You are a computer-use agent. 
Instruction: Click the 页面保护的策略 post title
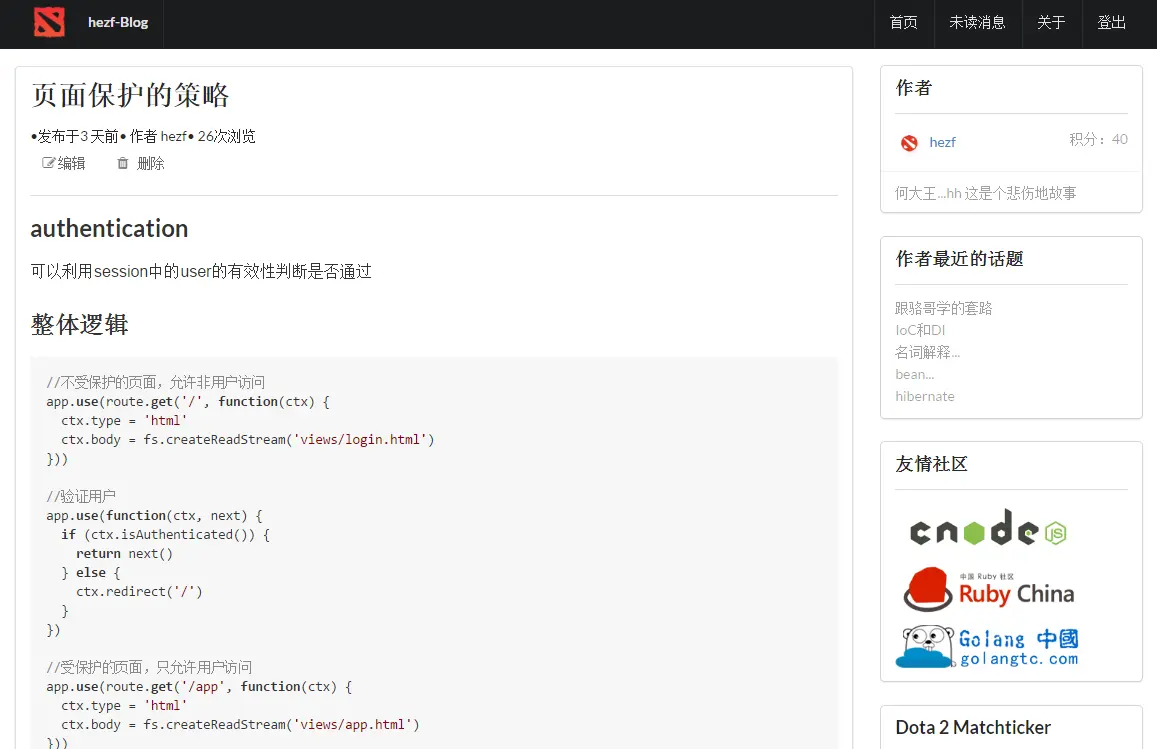131,95
